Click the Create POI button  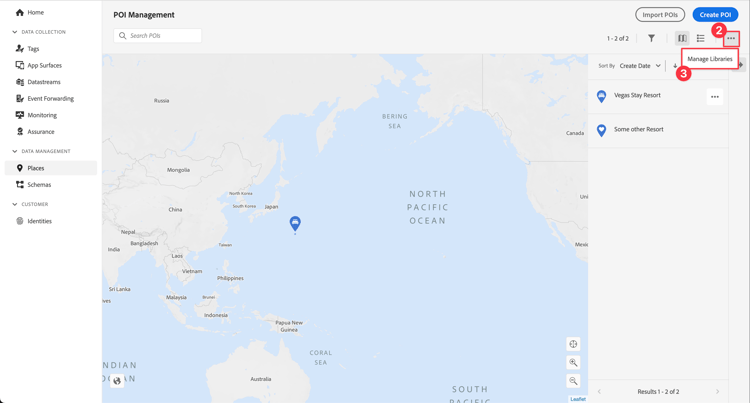[x=715, y=15]
